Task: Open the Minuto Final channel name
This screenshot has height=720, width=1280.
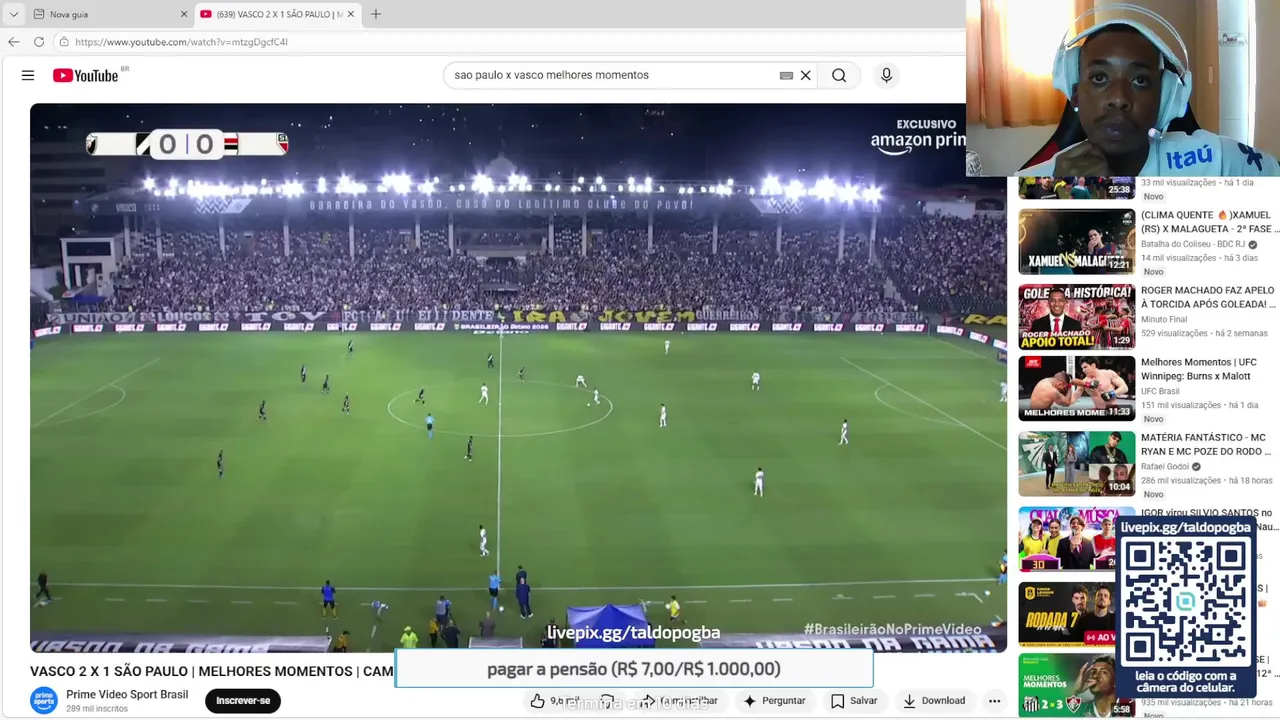Action: (x=1164, y=320)
